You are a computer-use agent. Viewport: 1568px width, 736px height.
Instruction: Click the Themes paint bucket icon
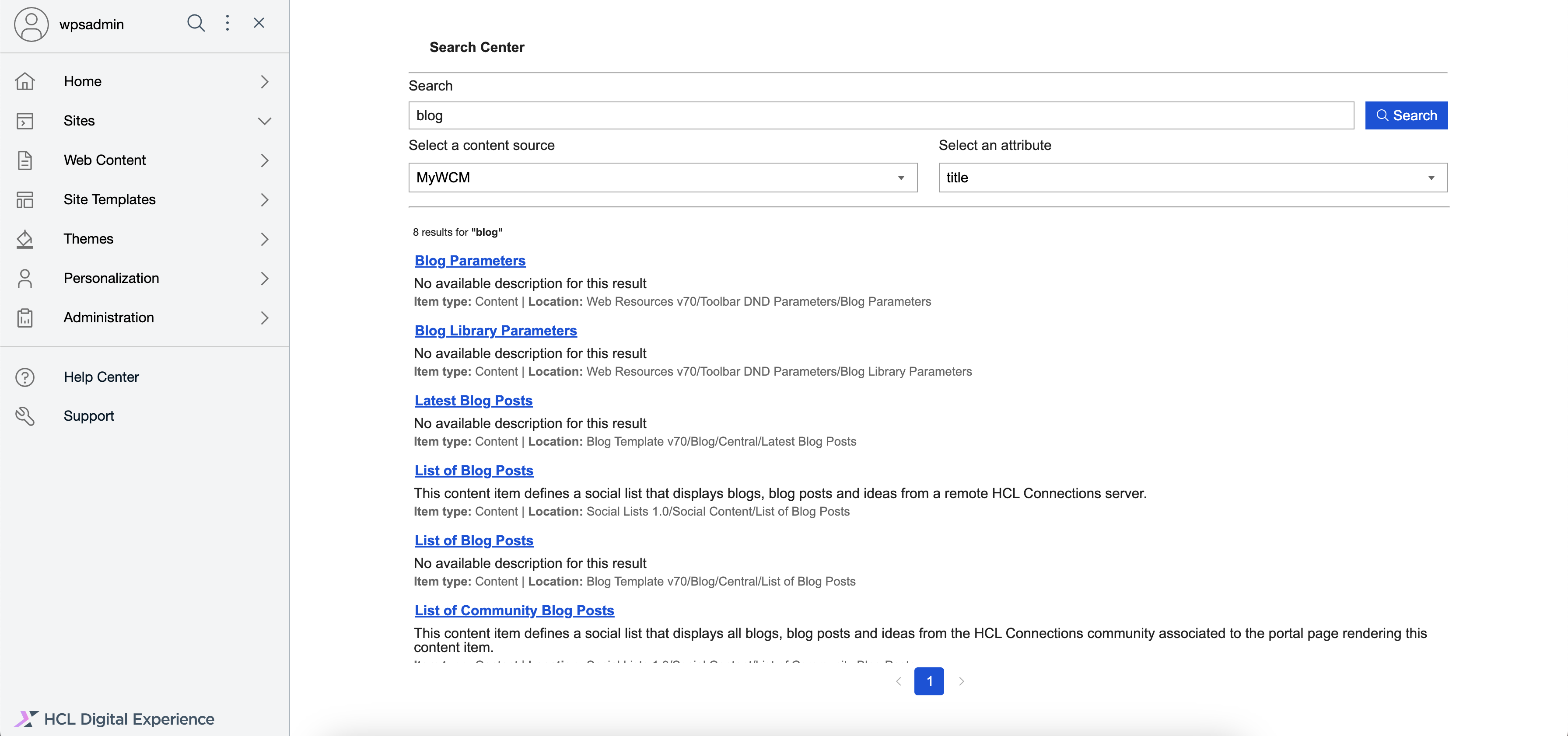(x=25, y=239)
